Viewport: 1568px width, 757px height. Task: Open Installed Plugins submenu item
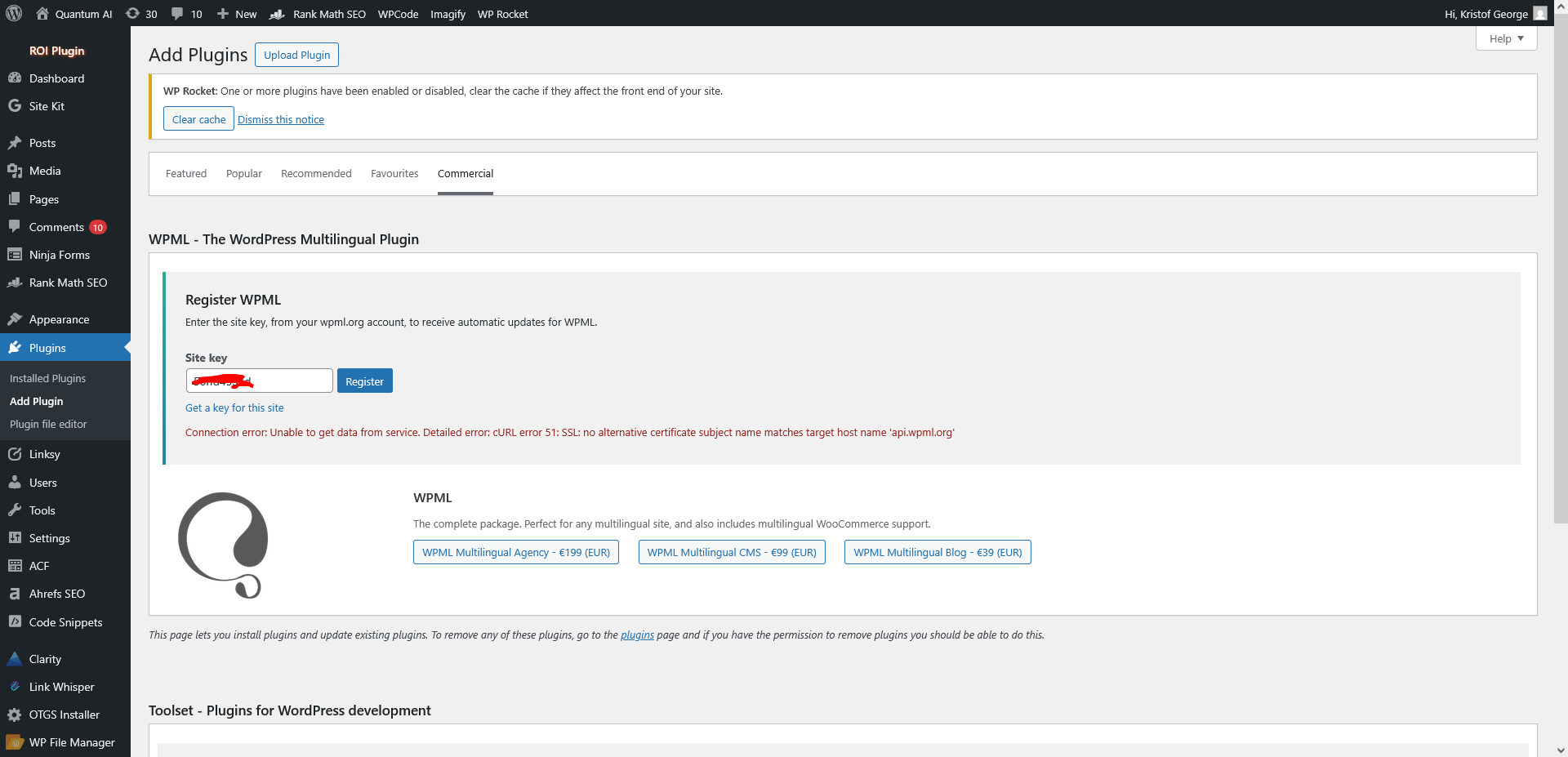tap(47, 378)
